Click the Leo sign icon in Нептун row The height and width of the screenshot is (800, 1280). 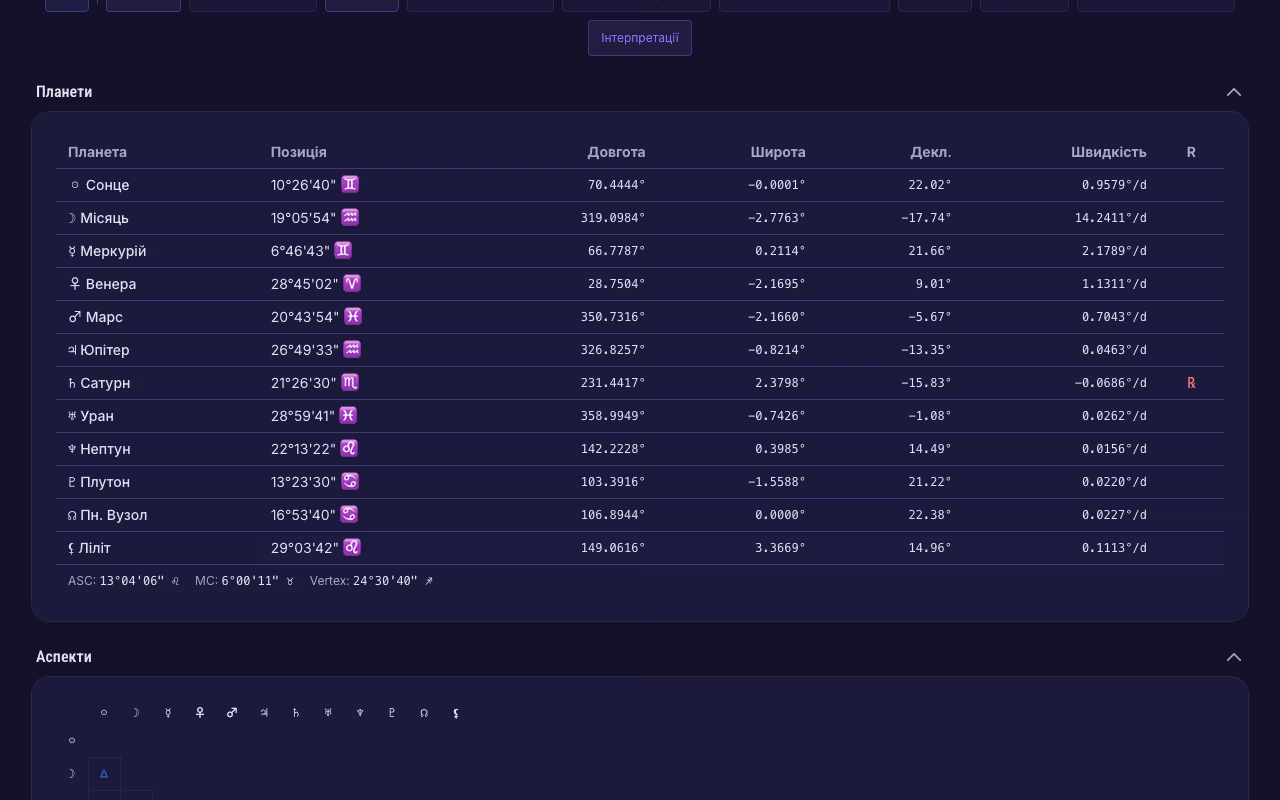coord(349,448)
